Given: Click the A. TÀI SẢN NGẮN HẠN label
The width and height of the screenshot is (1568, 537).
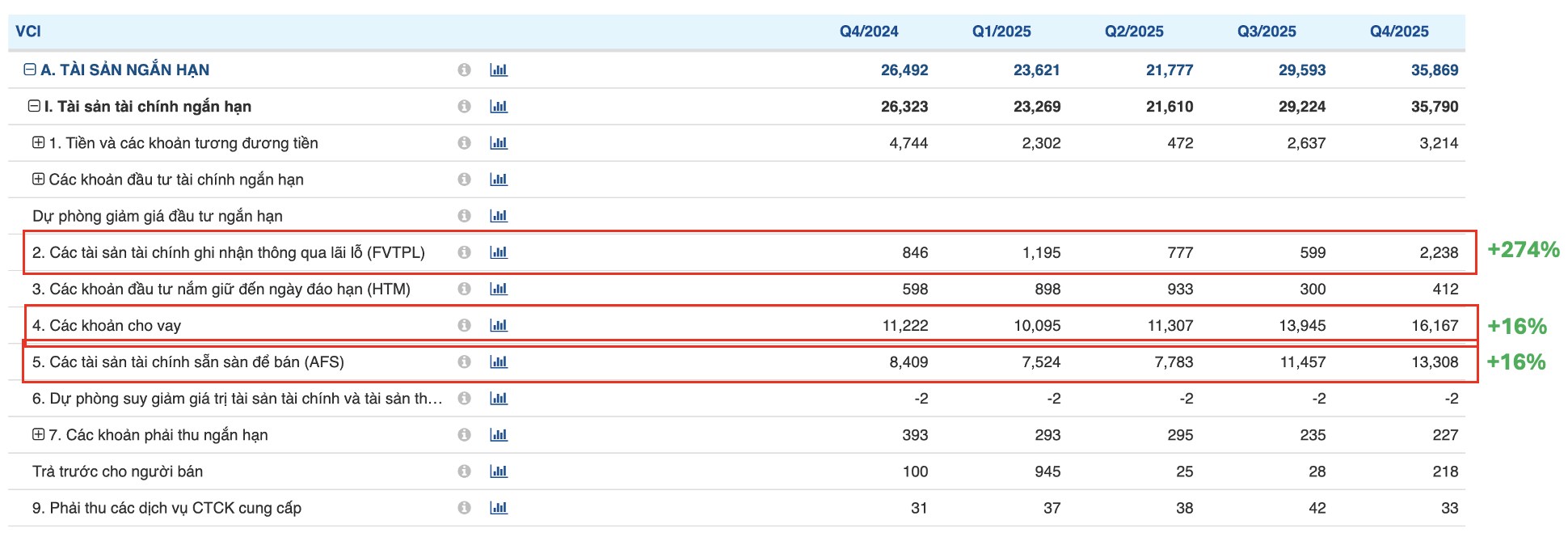Looking at the screenshot, I should click(x=124, y=70).
